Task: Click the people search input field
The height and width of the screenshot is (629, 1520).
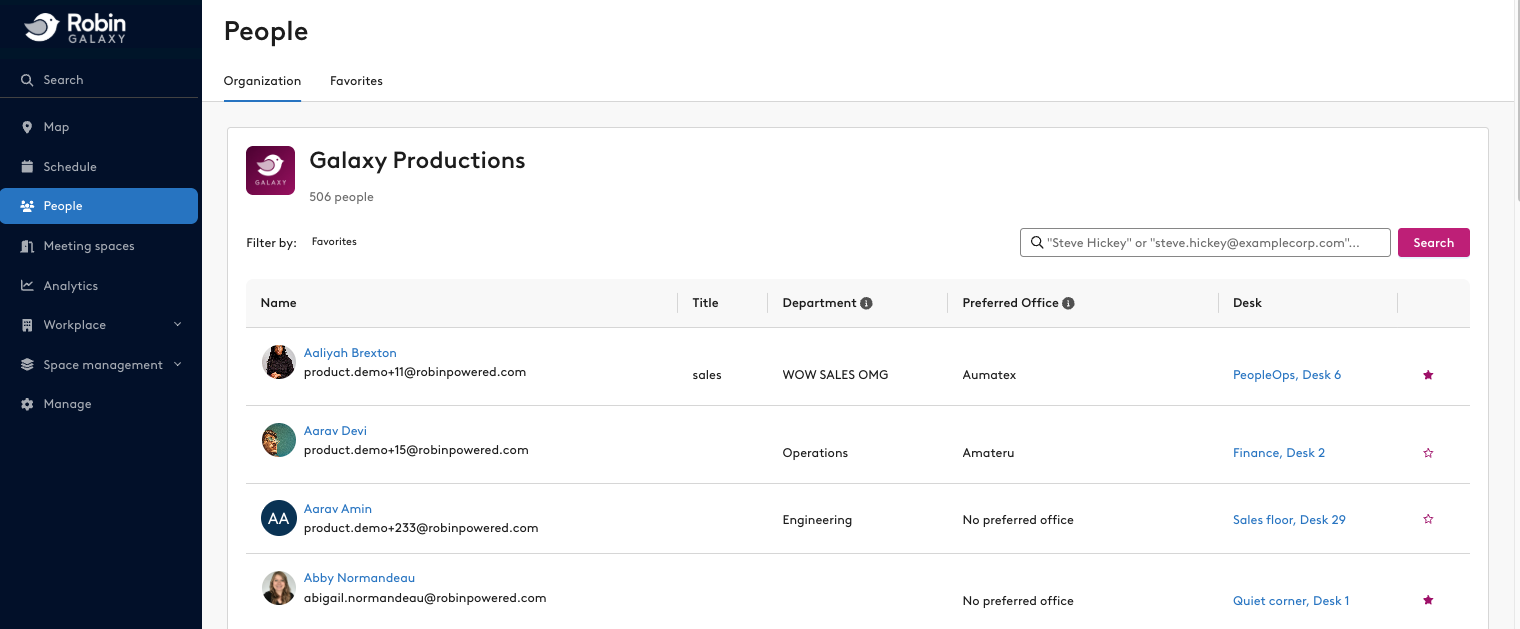Action: click(1205, 243)
